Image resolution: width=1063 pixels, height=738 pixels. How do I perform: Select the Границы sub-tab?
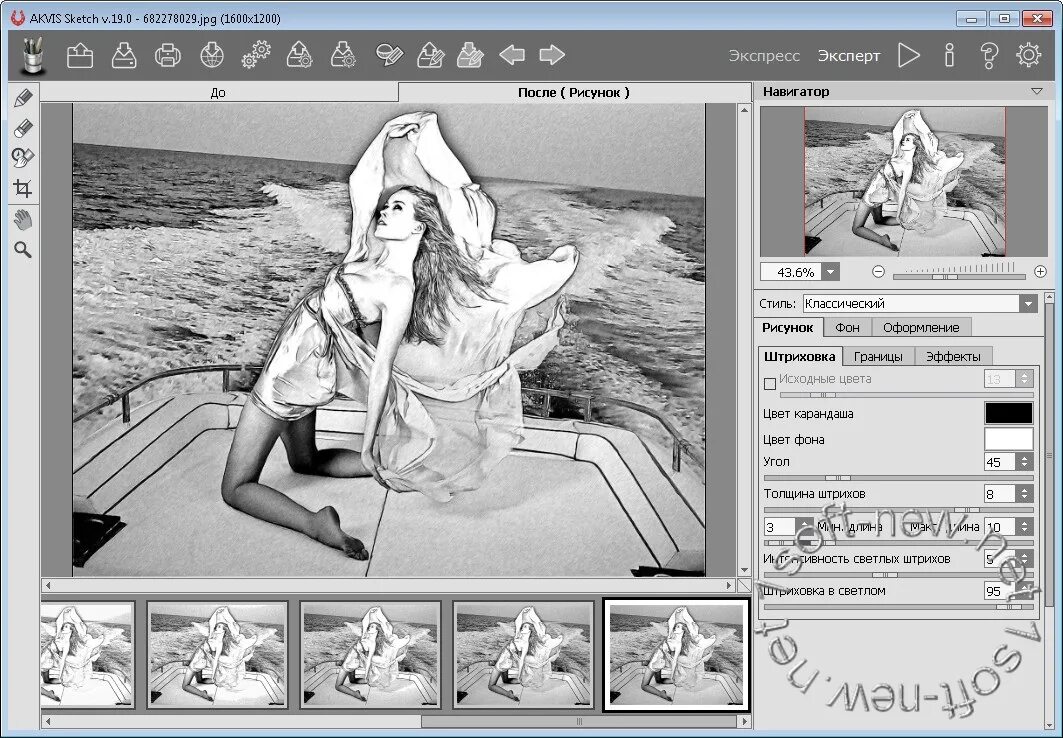(878, 356)
